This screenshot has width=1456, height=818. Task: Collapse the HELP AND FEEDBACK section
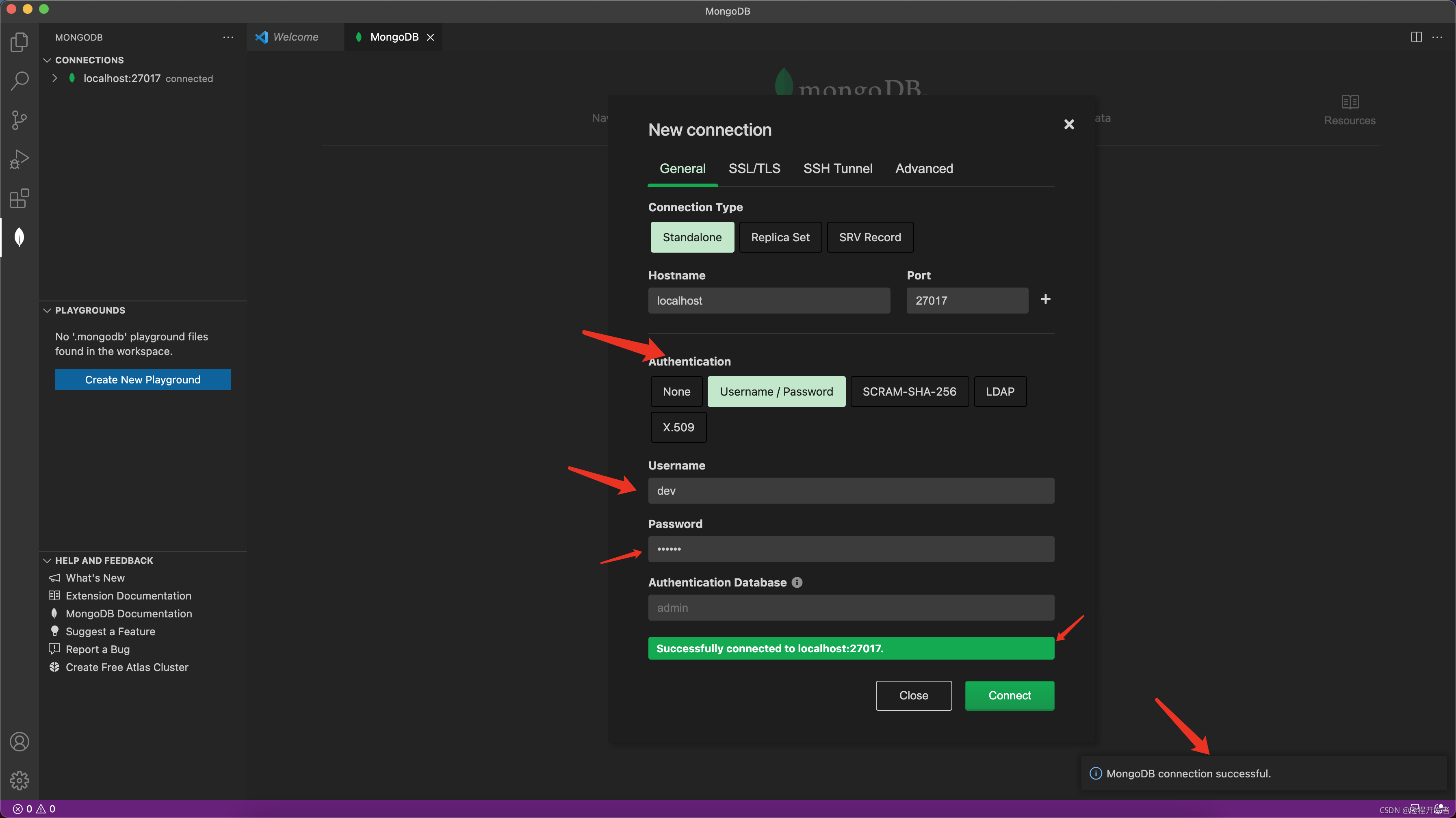(x=48, y=560)
